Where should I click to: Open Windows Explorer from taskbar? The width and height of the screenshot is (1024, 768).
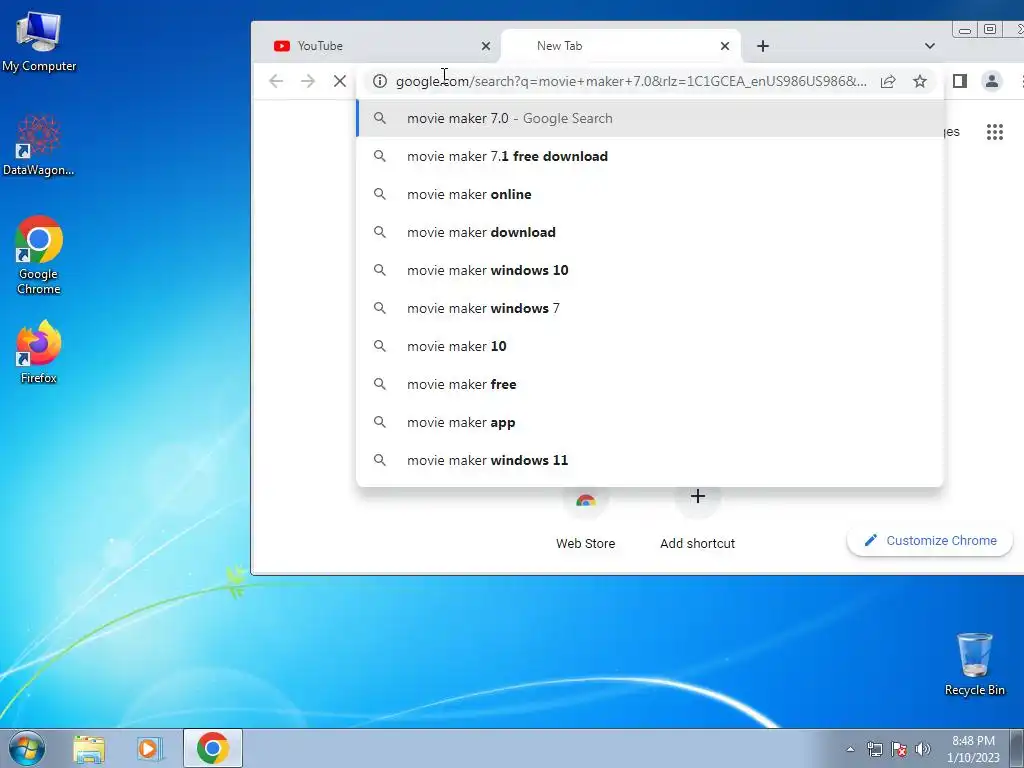pyautogui.click(x=89, y=748)
